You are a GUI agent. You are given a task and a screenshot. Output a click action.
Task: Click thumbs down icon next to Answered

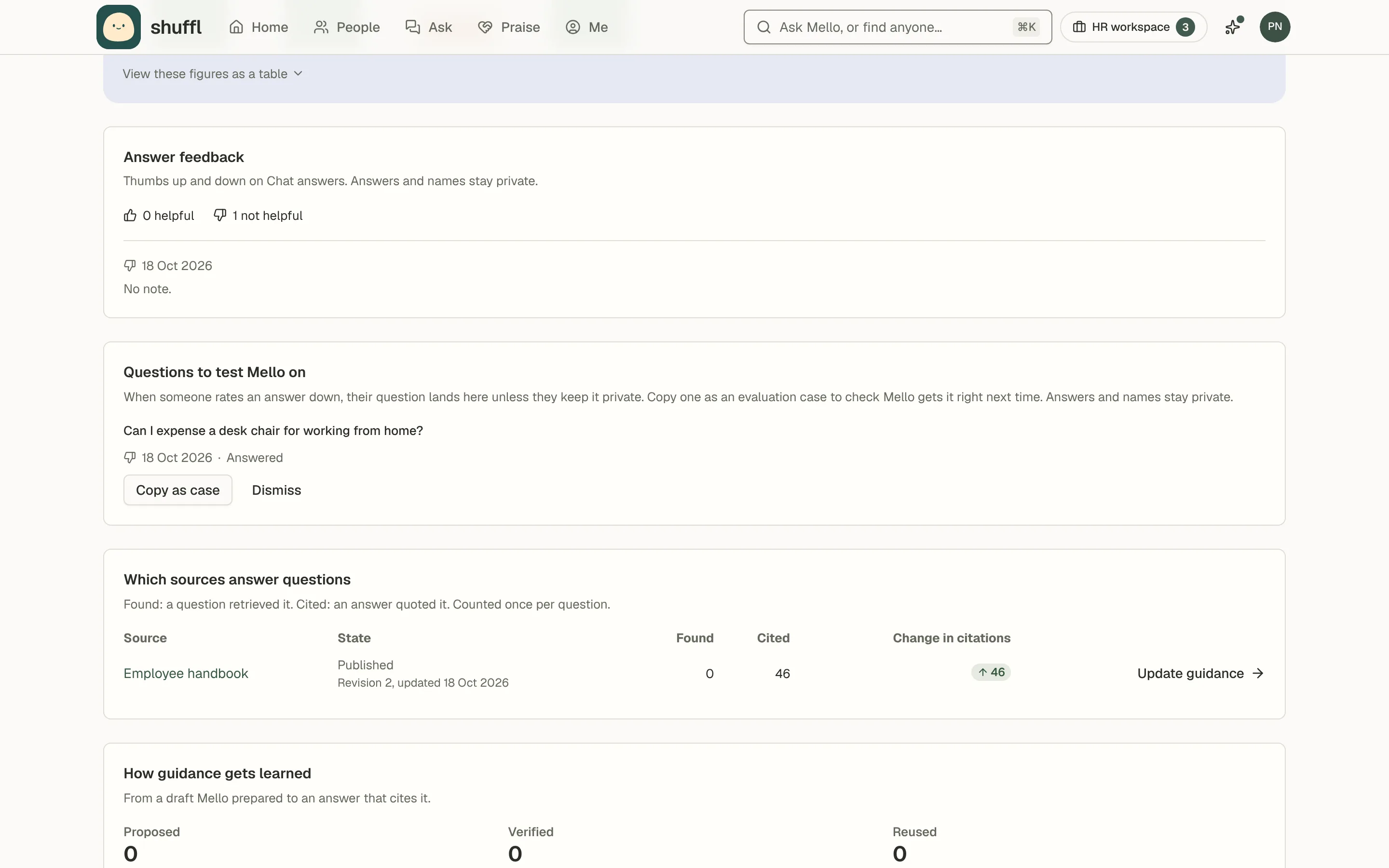click(130, 458)
